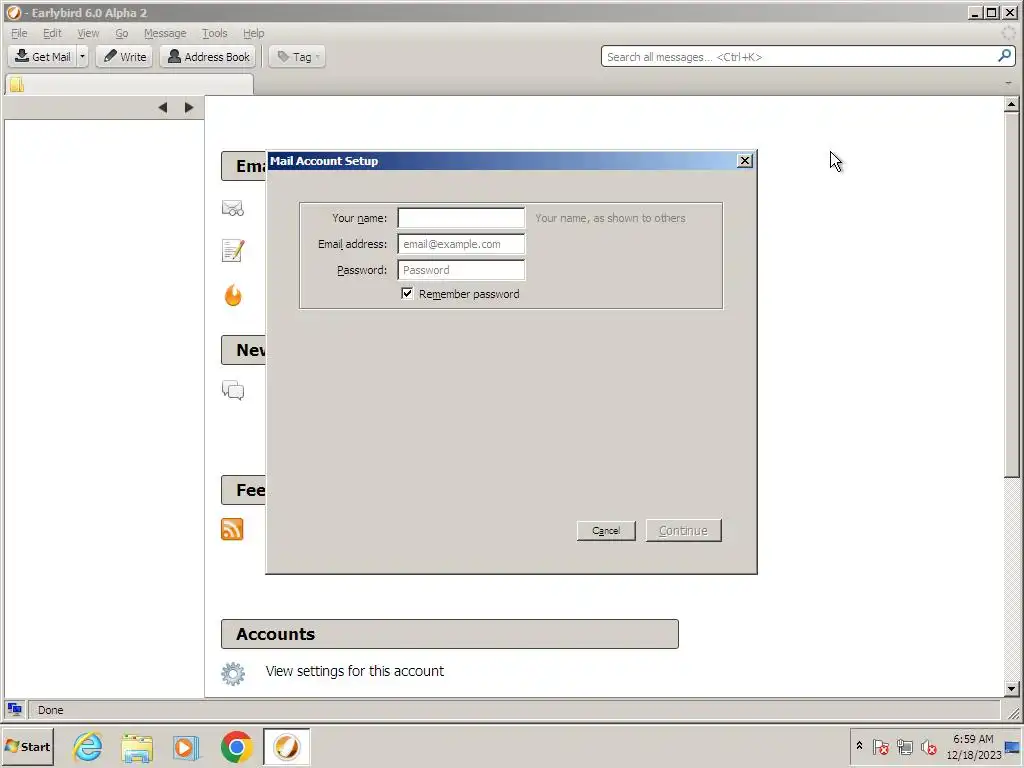The width and height of the screenshot is (1024, 768).
Task: Open the Windows Start menu
Action: (28, 746)
